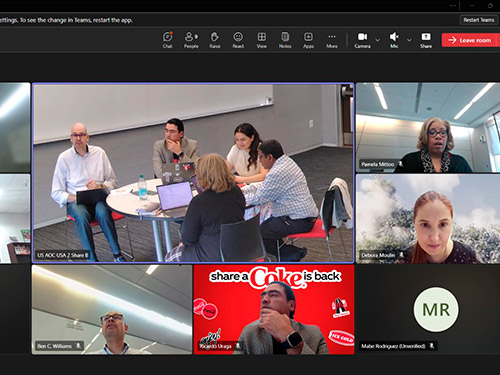Expand camera options dropdown arrow
The image size is (500, 375).
tap(377, 40)
